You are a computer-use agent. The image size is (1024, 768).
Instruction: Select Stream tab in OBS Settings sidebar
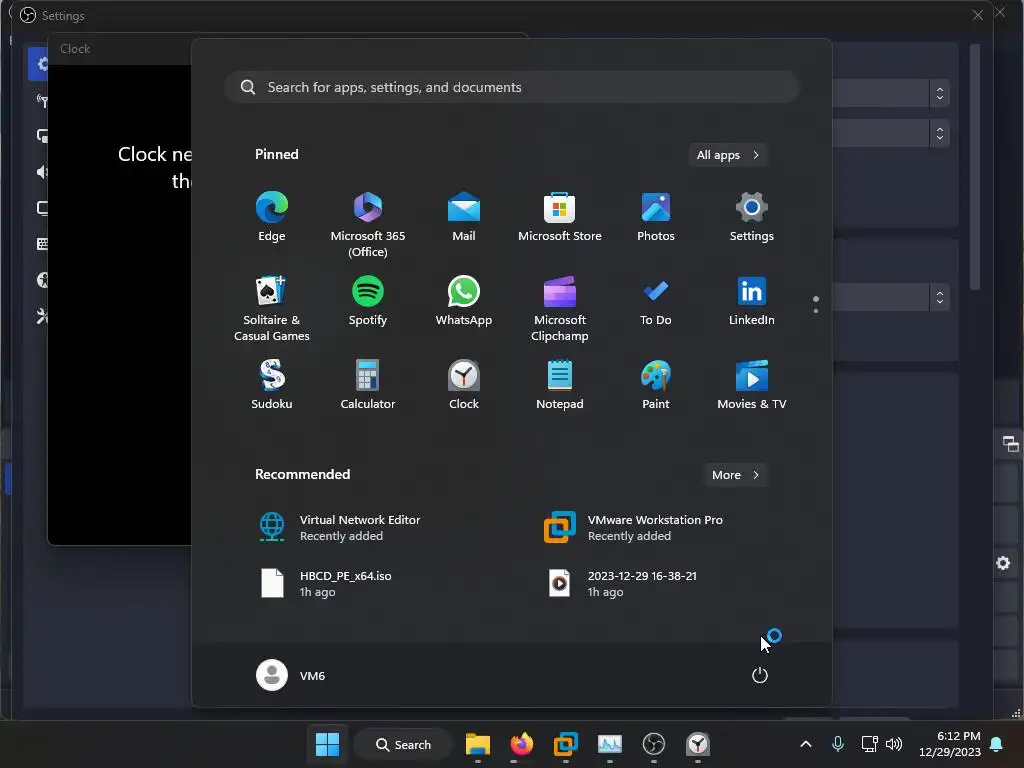(42, 100)
